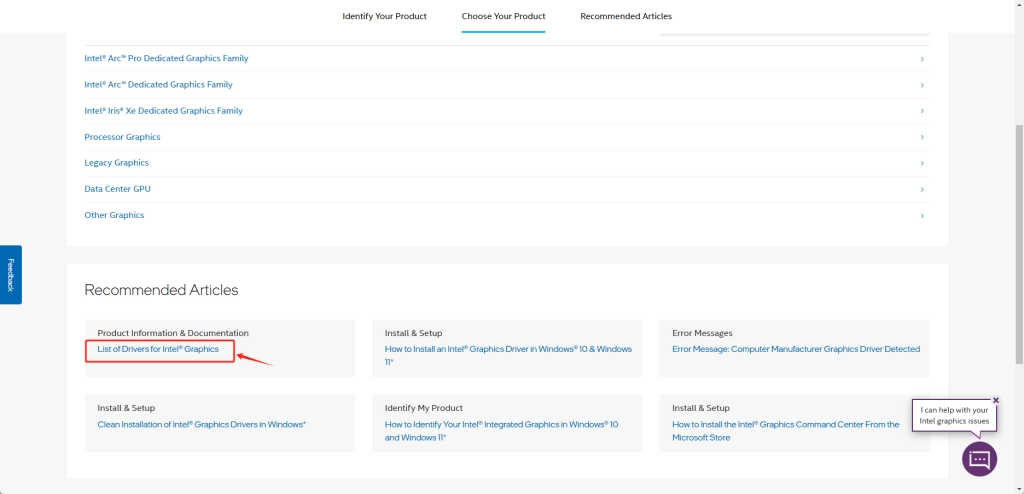
Task: Open Intel Iris Xe Dedicated Graphics Family
Action: [163, 110]
